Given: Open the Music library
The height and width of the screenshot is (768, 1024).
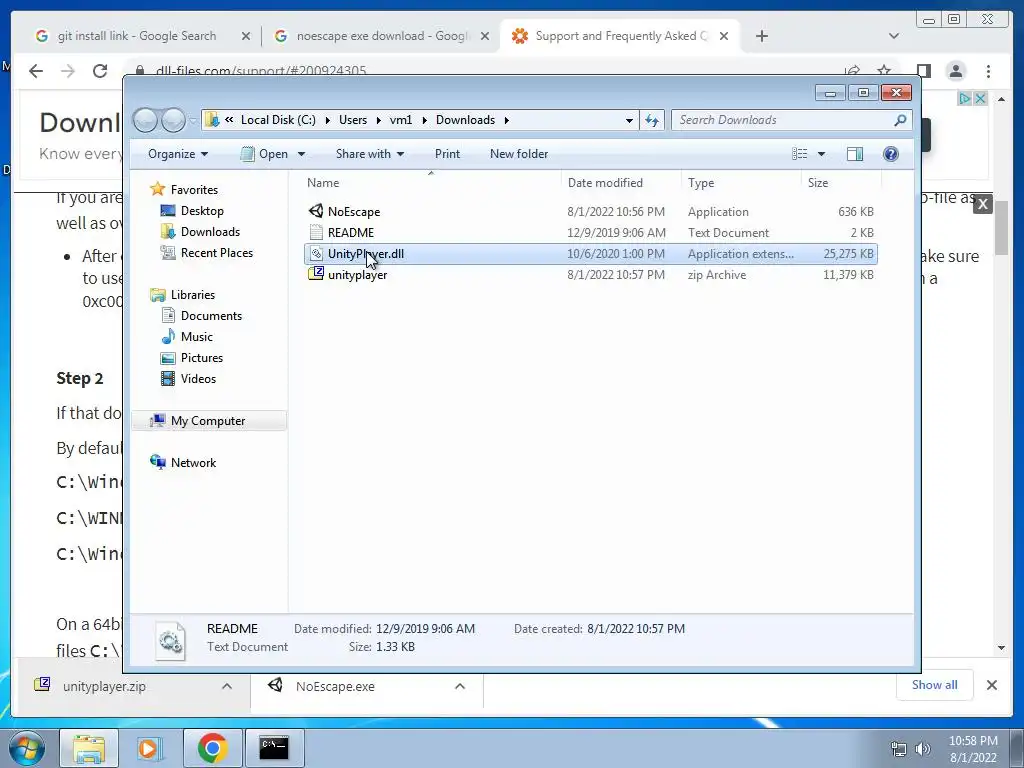Looking at the screenshot, I should tap(196, 337).
